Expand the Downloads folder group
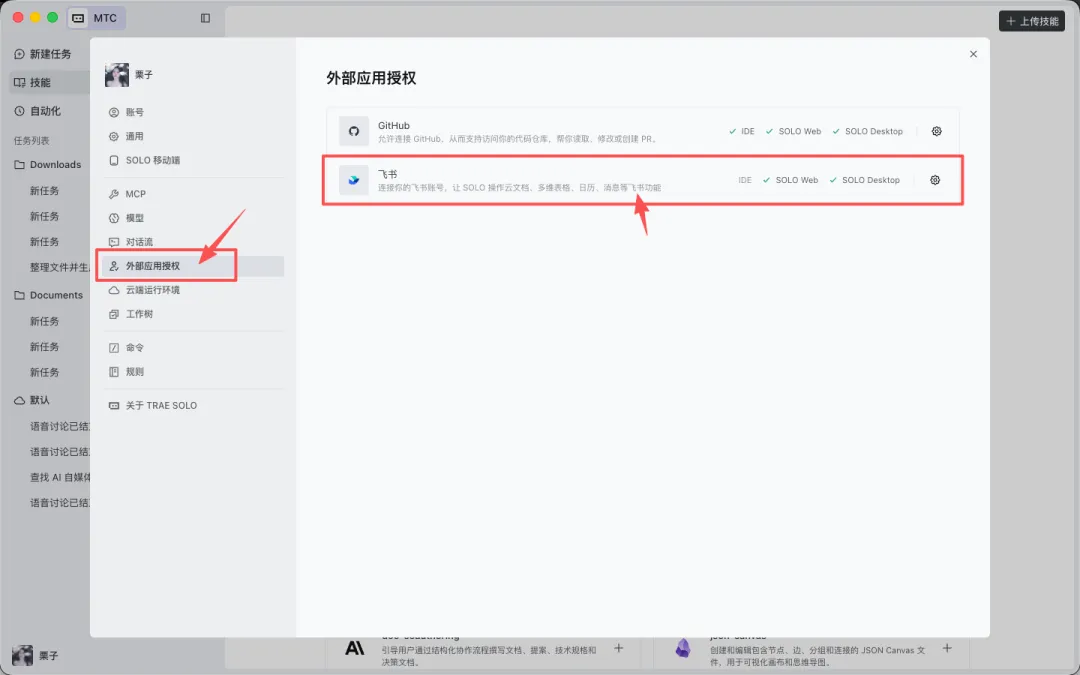This screenshot has width=1080, height=675. (50, 165)
